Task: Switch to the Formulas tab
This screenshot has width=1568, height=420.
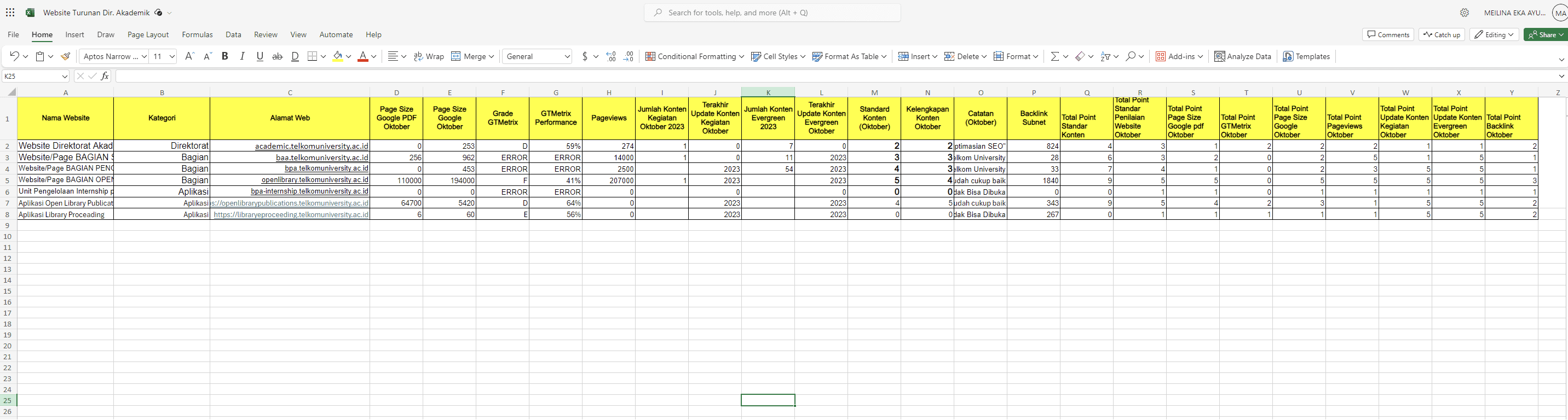Action: [197, 34]
